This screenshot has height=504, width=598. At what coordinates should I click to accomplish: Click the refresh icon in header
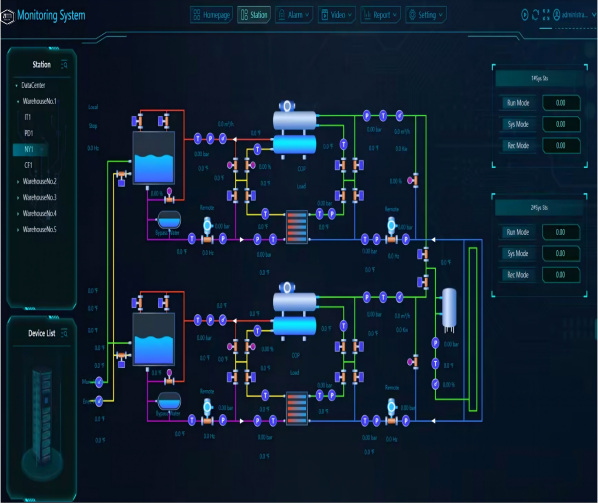535,15
